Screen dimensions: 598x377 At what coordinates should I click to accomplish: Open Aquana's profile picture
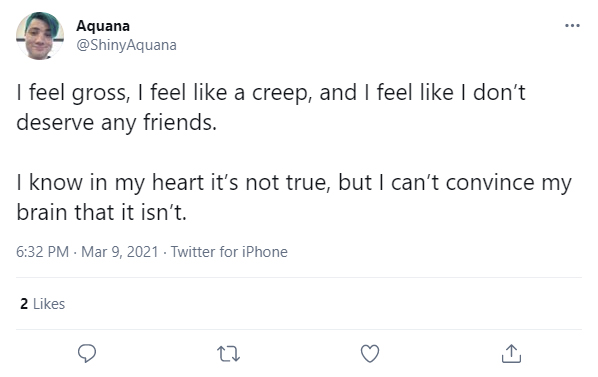click(x=40, y=36)
